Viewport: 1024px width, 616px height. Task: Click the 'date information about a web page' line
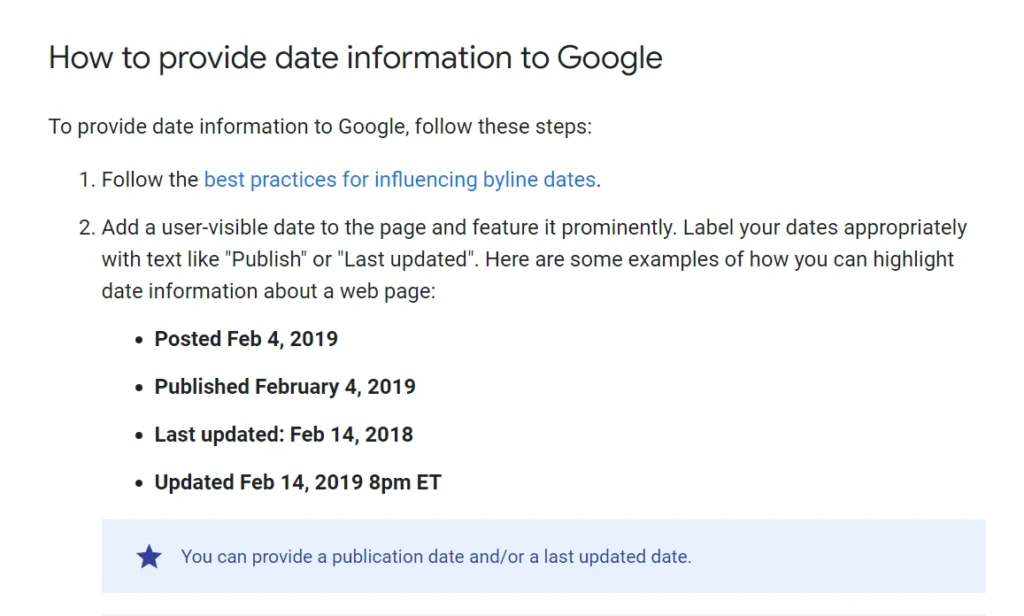click(x=268, y=291)
